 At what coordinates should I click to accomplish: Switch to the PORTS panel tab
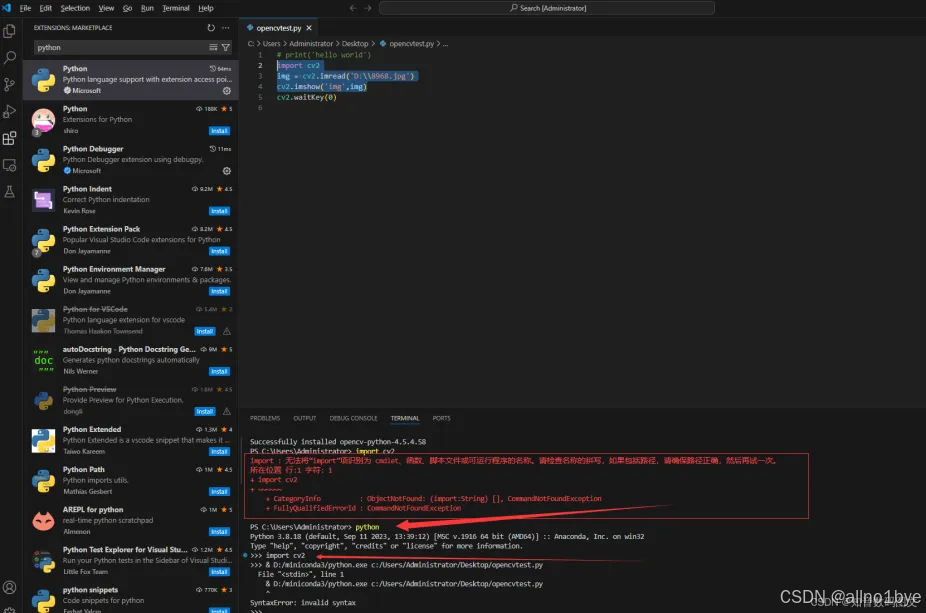pos(441,418)
